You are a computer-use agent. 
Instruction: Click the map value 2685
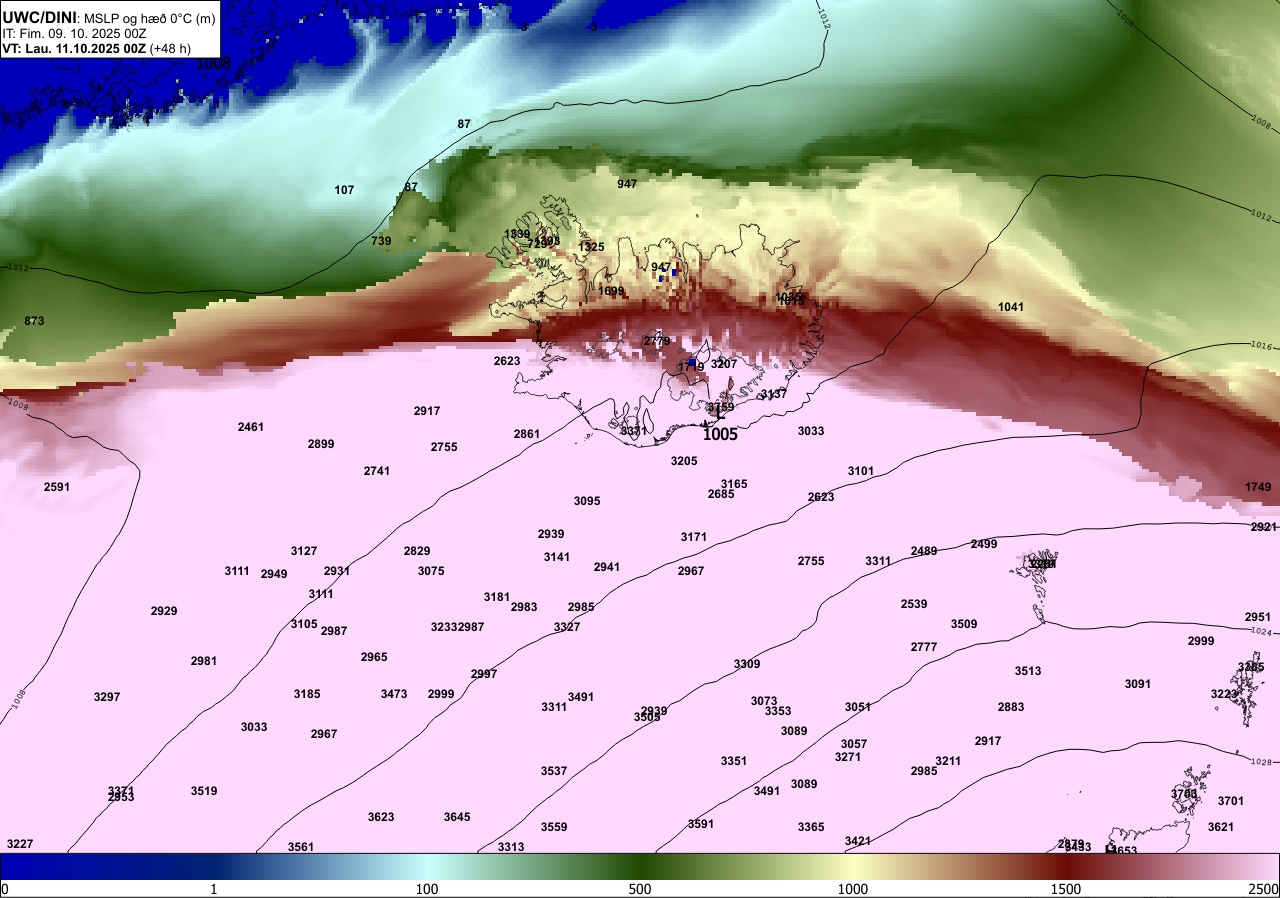click(721, 494)
